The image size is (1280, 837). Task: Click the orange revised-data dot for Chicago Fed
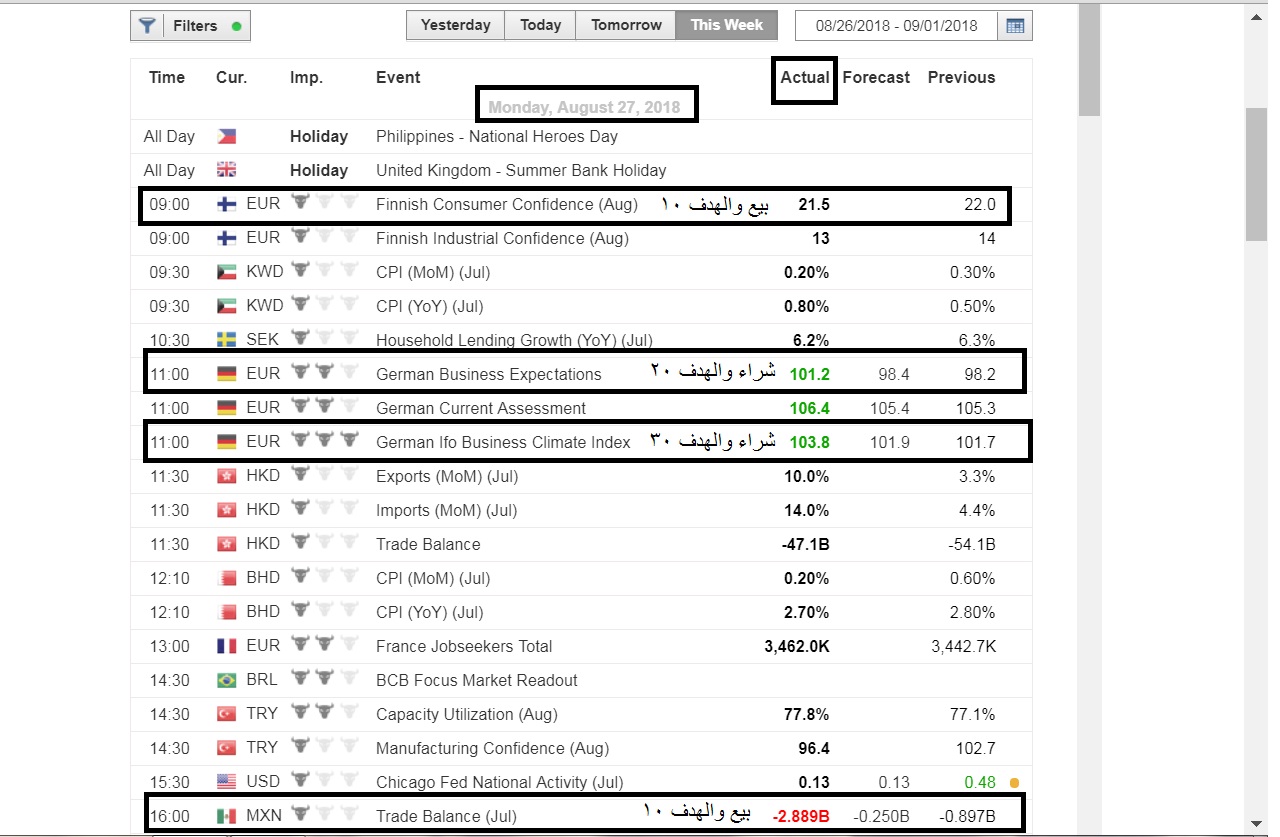tap(1016, 782)
